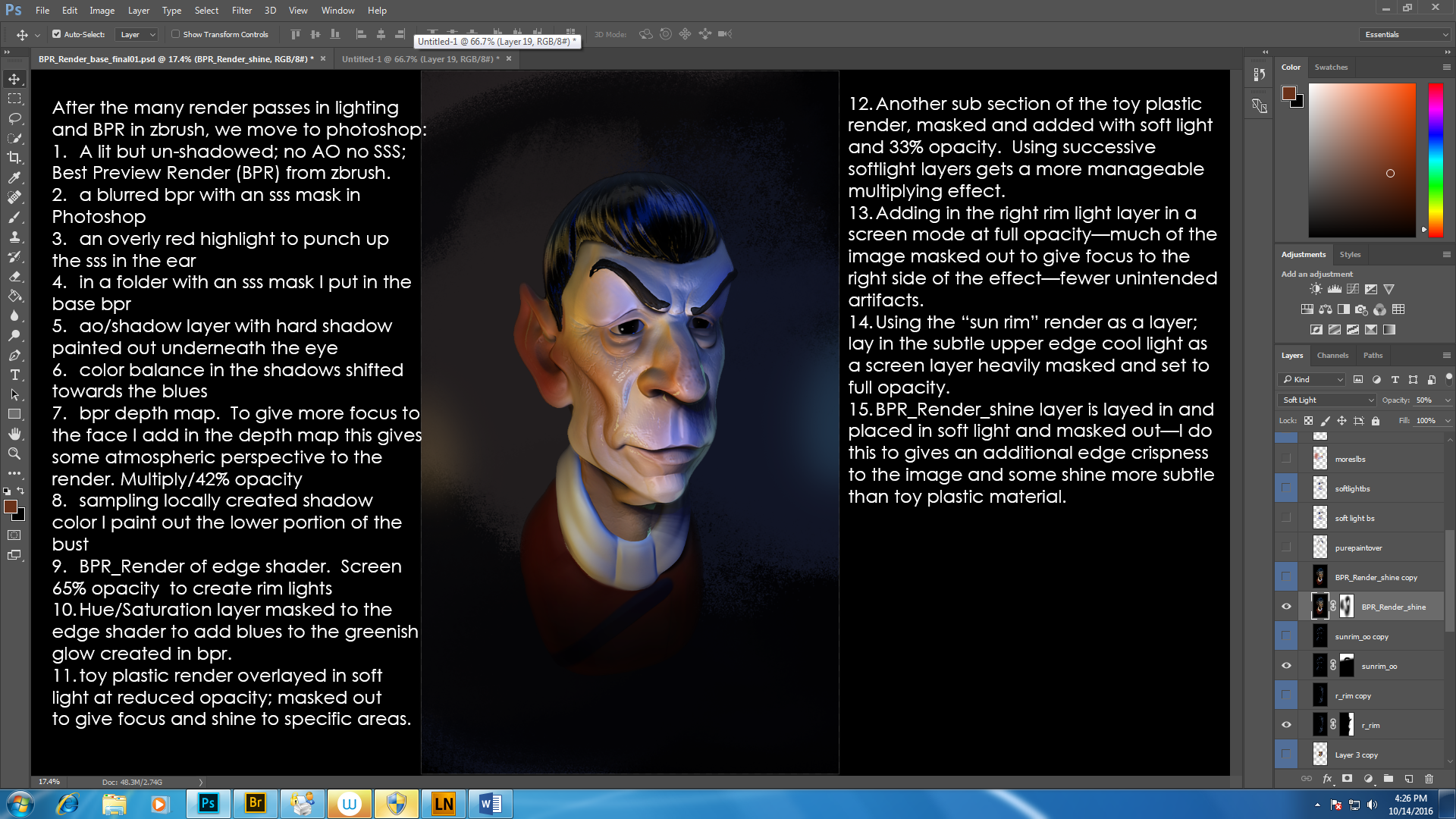
Task: Create a new layer
Action: [1408, 778]
